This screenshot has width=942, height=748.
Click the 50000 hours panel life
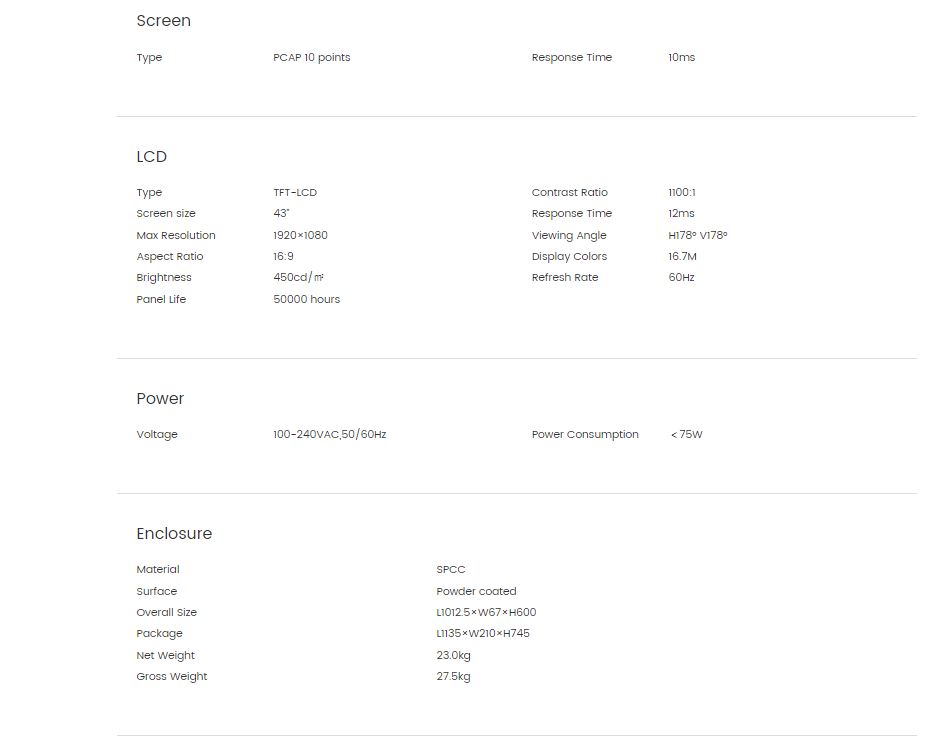306,299
